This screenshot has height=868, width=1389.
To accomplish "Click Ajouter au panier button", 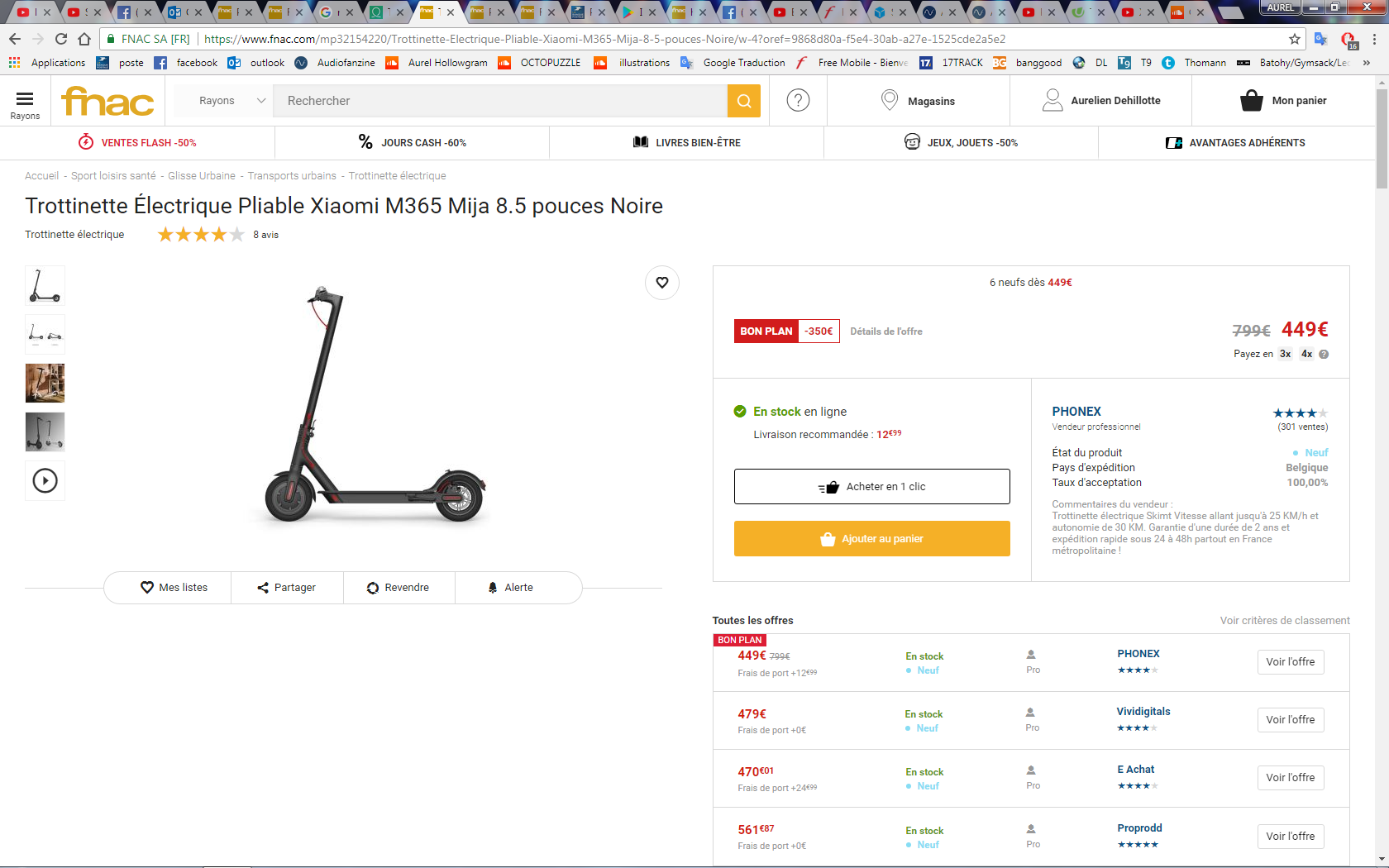I will pos(872,539).
